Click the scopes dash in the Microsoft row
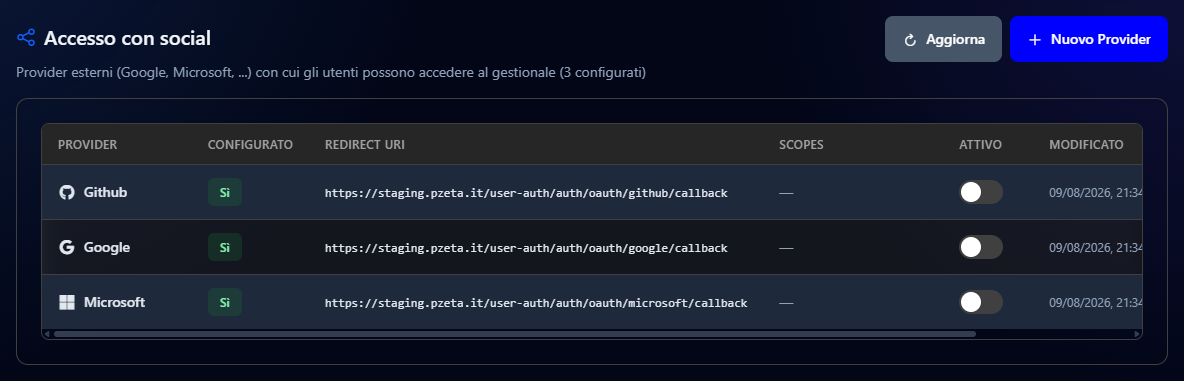Image resolution: width=1184 pixels, height=381 pixels. point(786,303)
